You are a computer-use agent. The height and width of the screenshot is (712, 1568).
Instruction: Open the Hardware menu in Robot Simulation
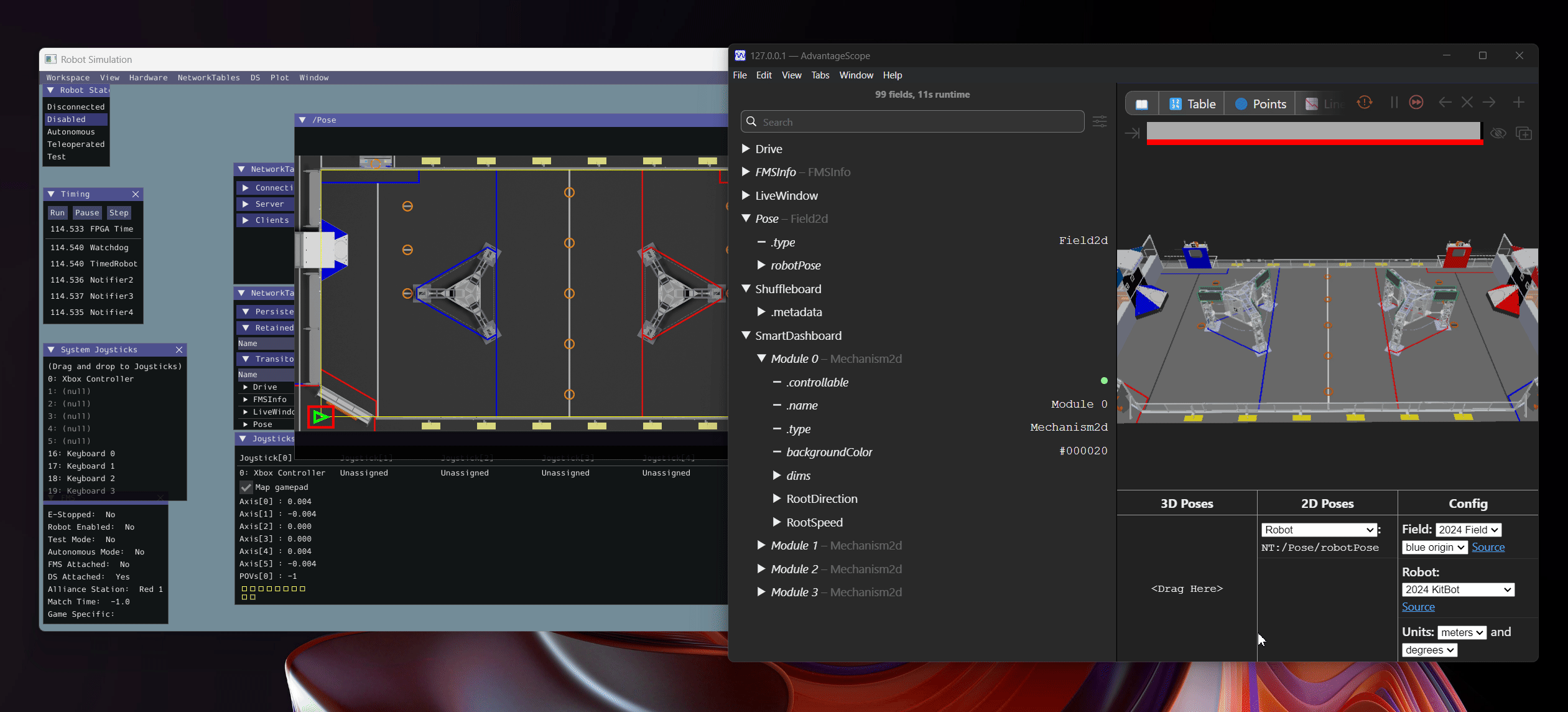[x=148, y=78]
